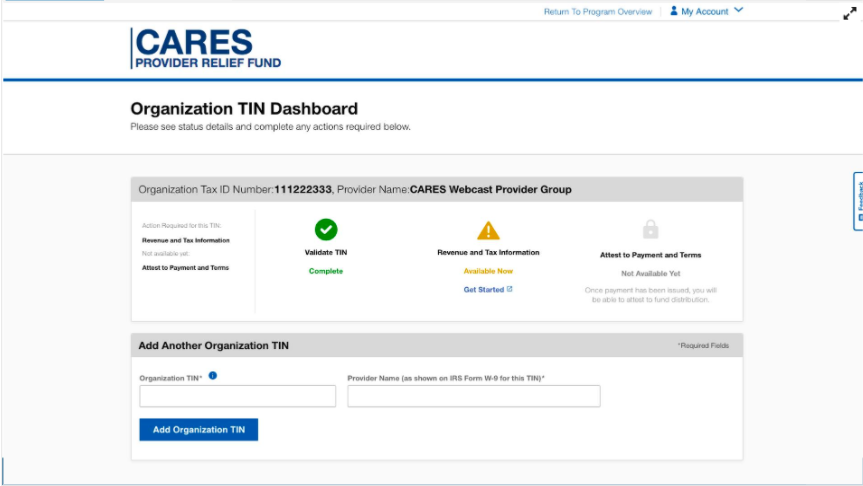
Task: Select the tax ID number 111222333
Action: pos(303,189)
